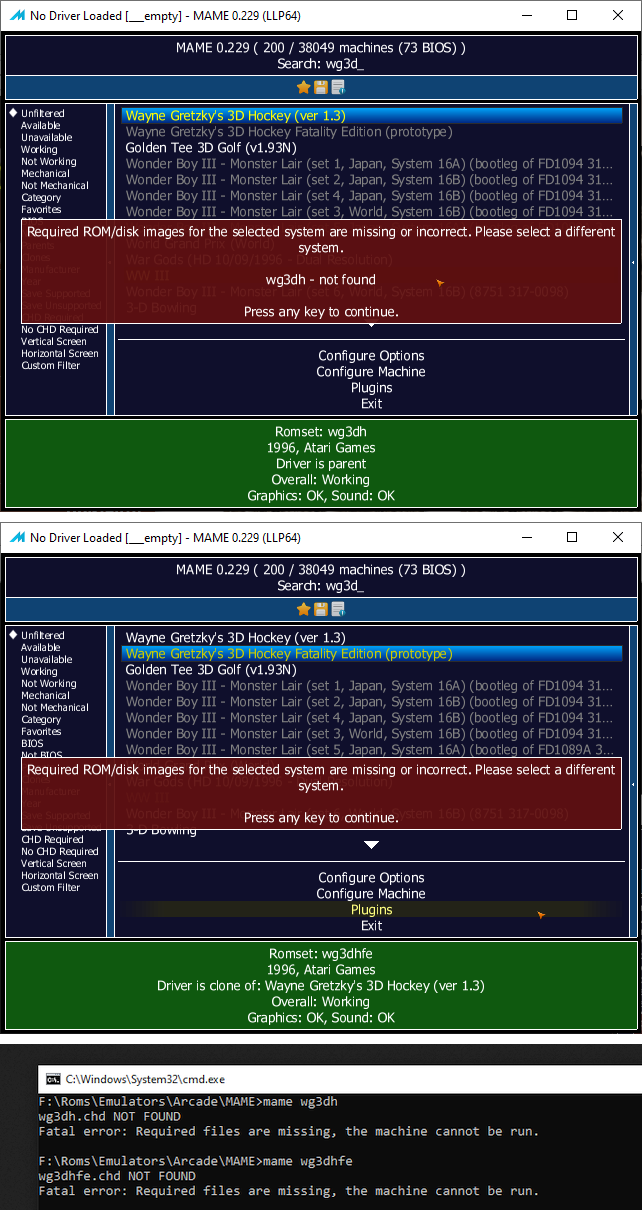Select Wonder Boy III 'set 4, Japan, System 16B', lower window
The width and height of the screenshot is (642, 1210).
[371, 717]
